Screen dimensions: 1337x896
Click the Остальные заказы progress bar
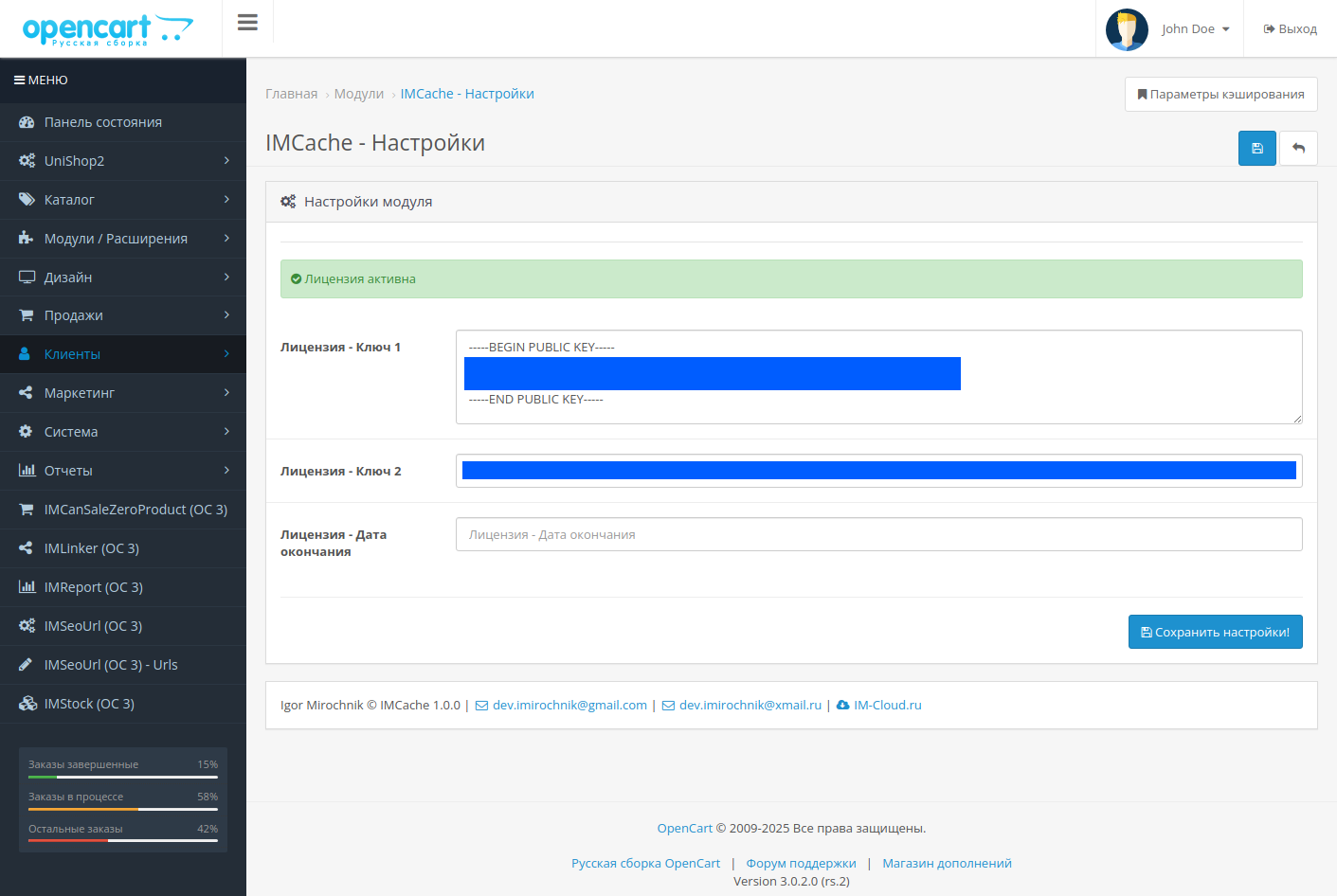point(123,841)
